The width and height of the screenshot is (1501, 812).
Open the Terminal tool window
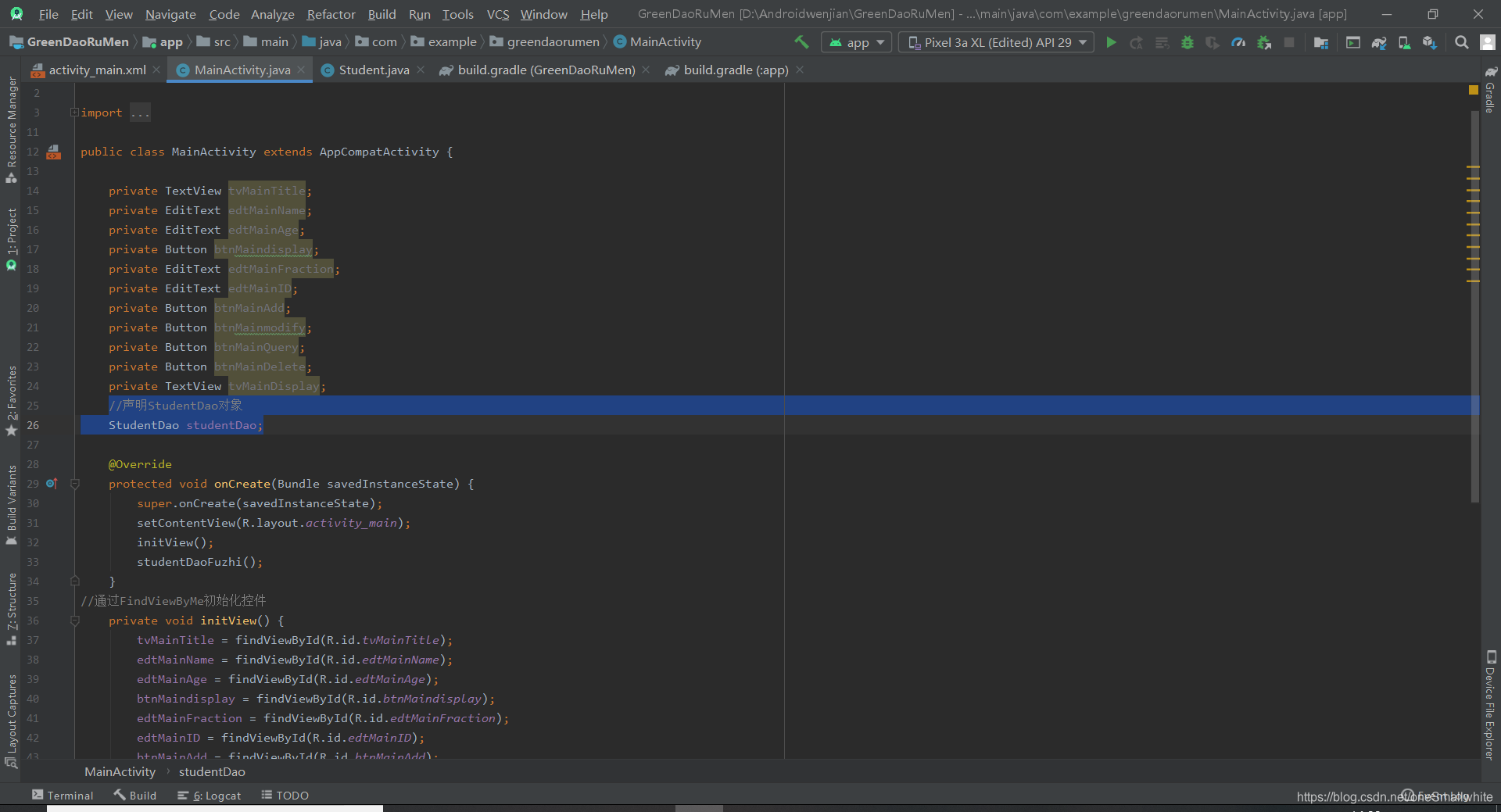tap(63, 795)
